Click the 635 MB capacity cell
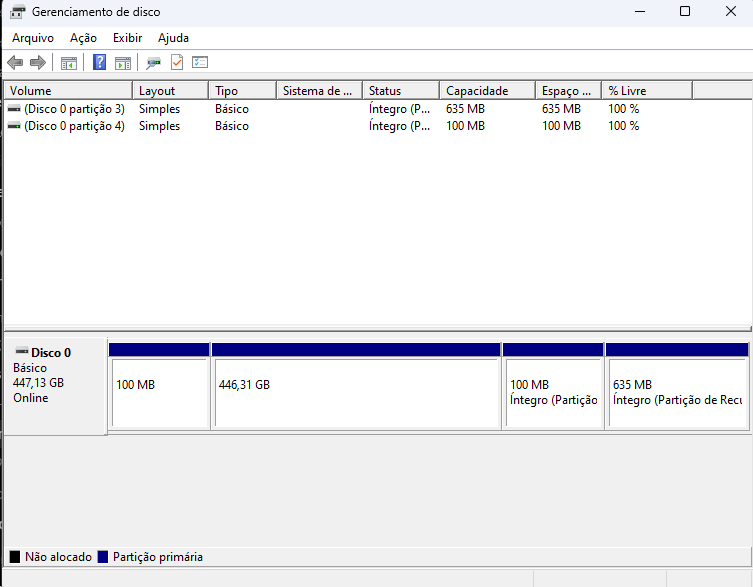 tap(465, 109)
